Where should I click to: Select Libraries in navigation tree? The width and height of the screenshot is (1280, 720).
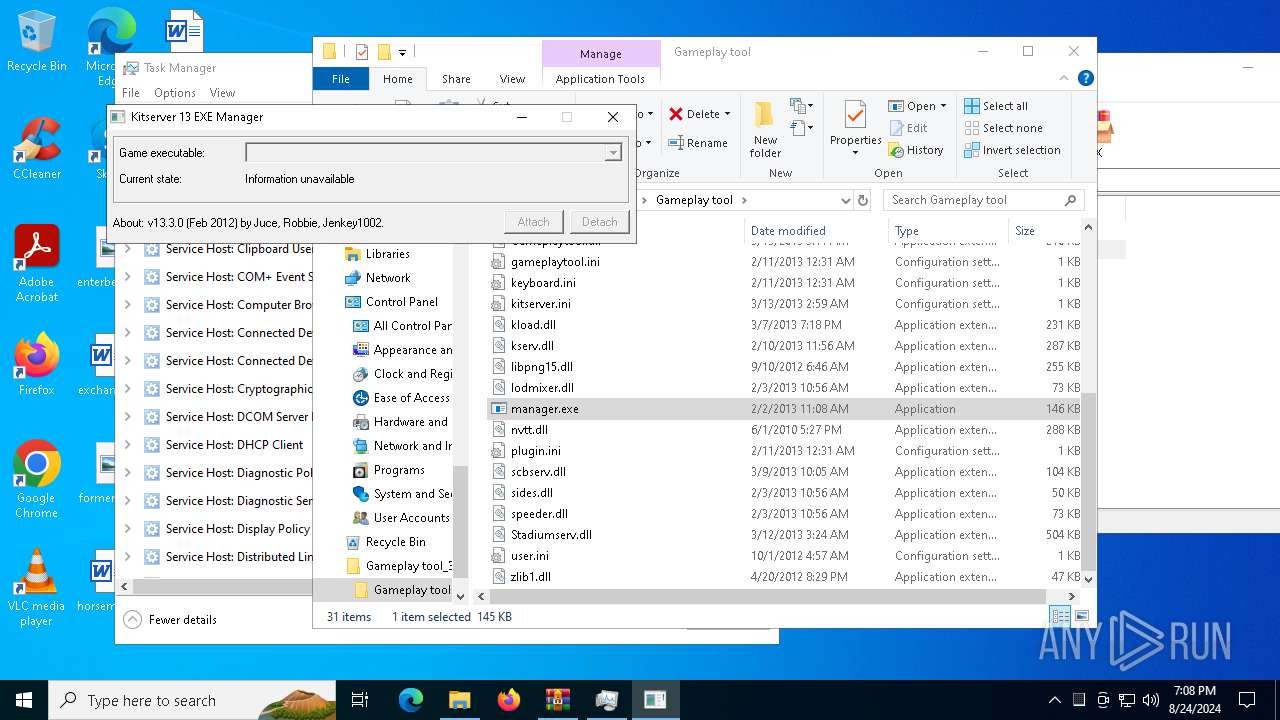point(387,254)
